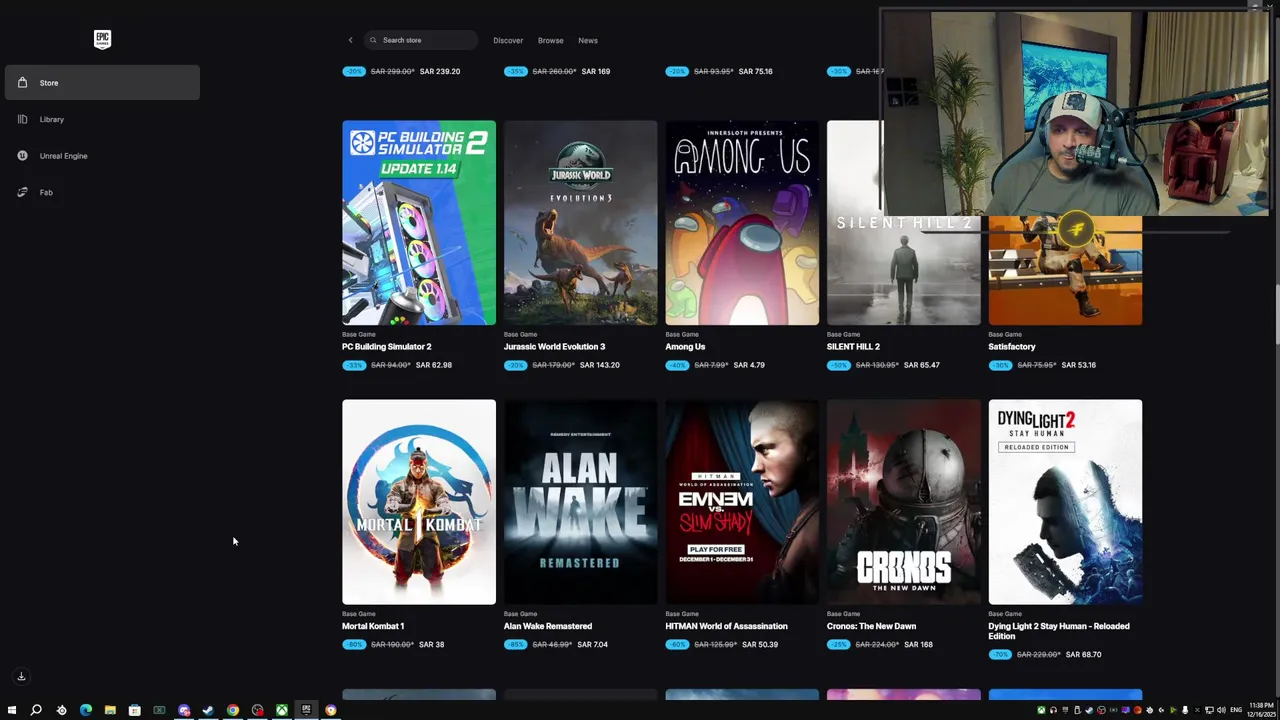The height and width of the screenshot is (720, 1280).
Task: Click HITMAN World of Assassination title
Action: 726,626
